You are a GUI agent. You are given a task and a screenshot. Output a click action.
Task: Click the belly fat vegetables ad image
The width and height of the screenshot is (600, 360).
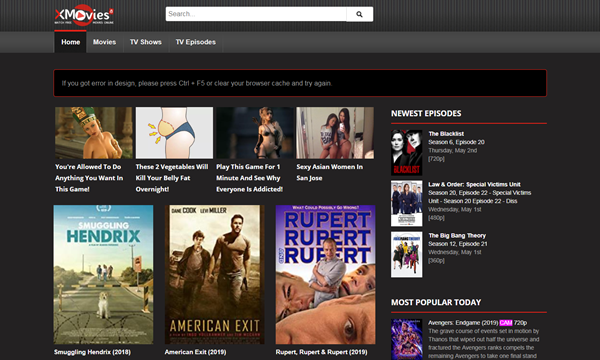[174, 133]
